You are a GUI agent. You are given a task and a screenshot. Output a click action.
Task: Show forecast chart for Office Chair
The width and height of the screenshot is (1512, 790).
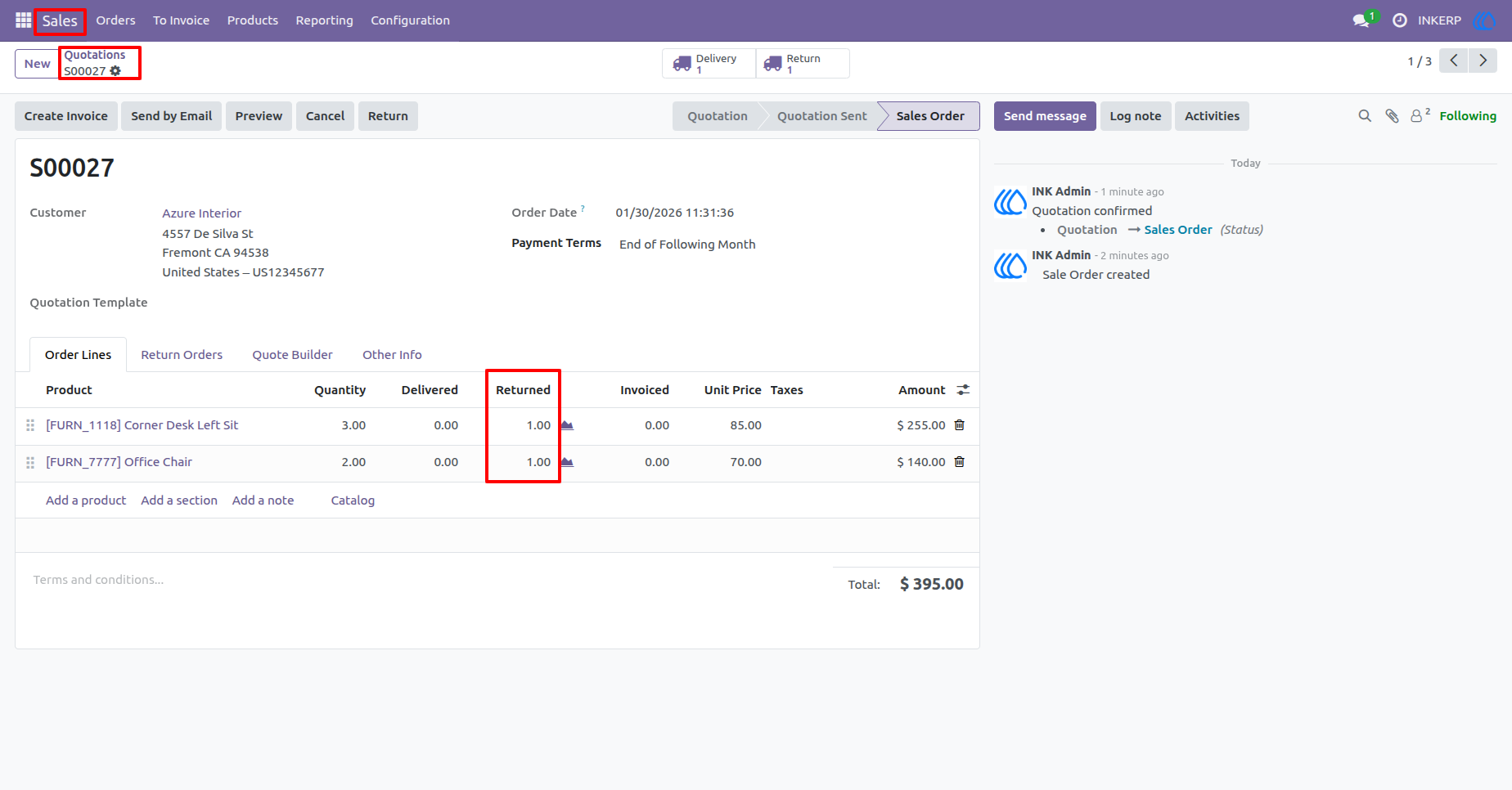click(567, 462)
